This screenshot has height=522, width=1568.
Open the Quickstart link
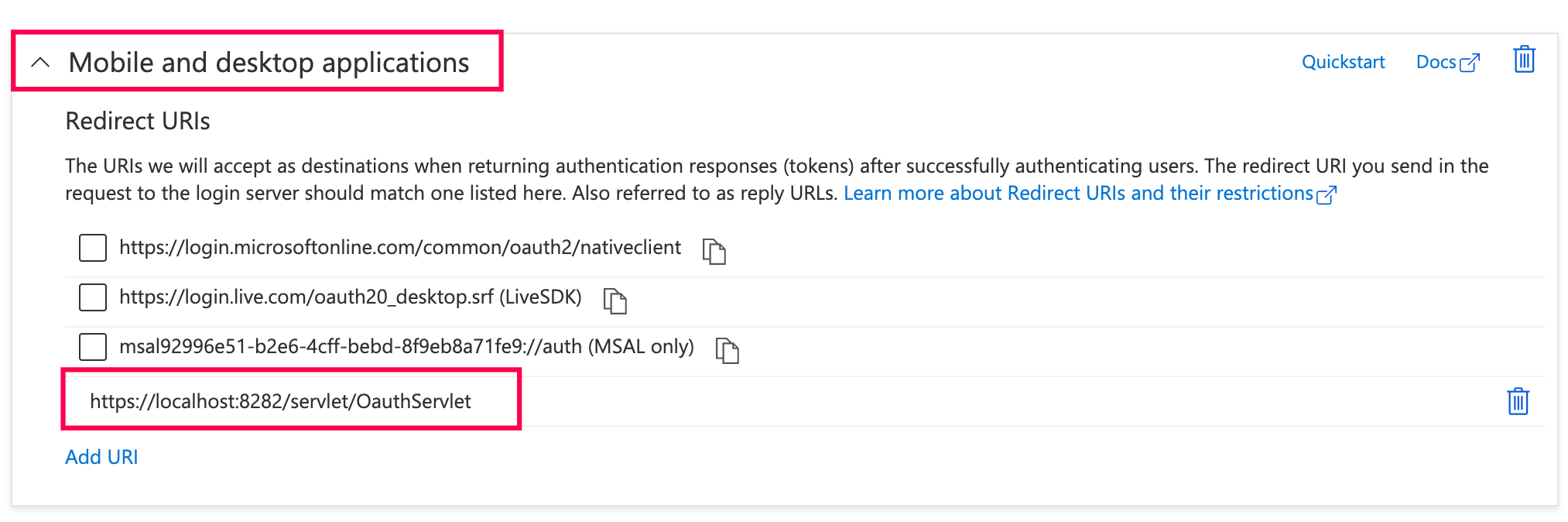[1343, 62]
